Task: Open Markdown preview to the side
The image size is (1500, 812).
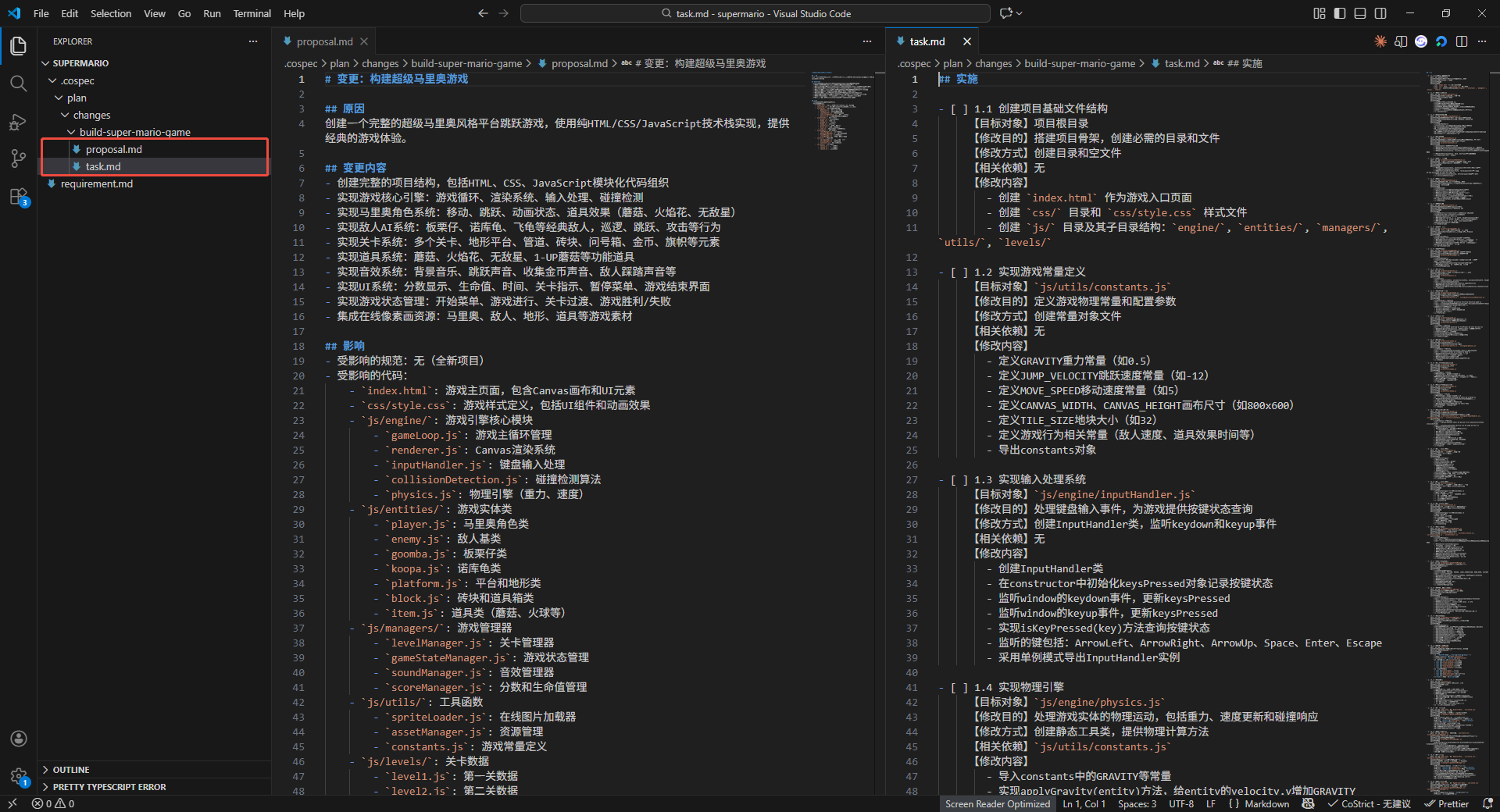Action: click(1401, 41)
